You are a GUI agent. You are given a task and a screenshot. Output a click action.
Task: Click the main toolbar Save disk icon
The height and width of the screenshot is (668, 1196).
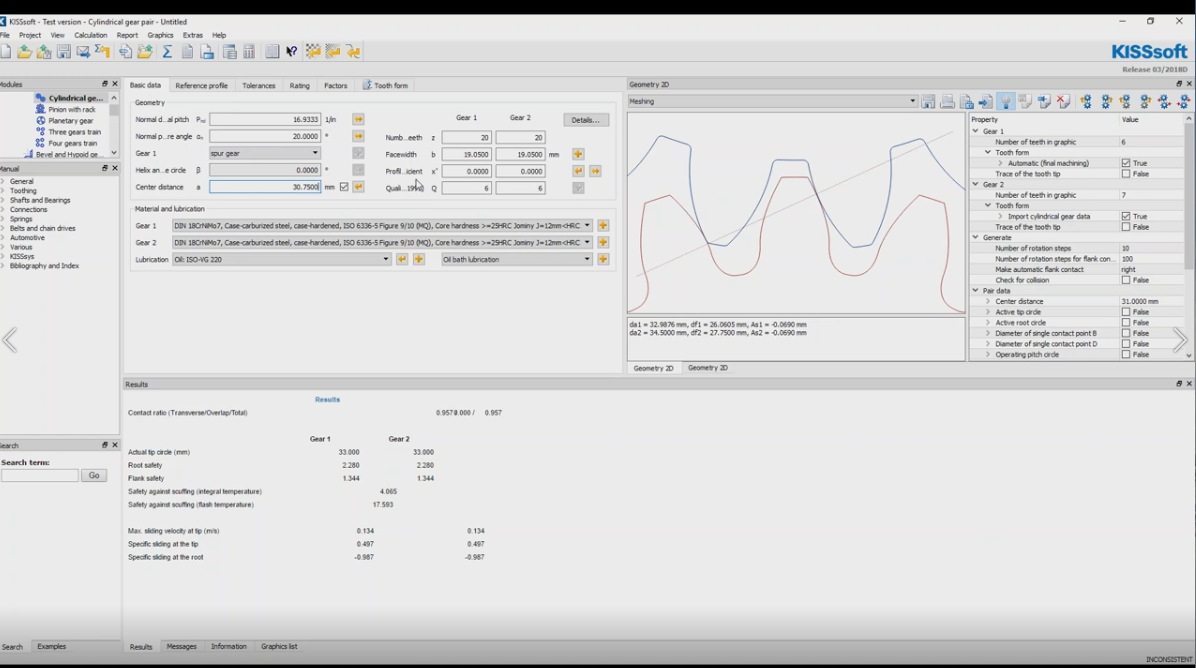tap(64, 52)
